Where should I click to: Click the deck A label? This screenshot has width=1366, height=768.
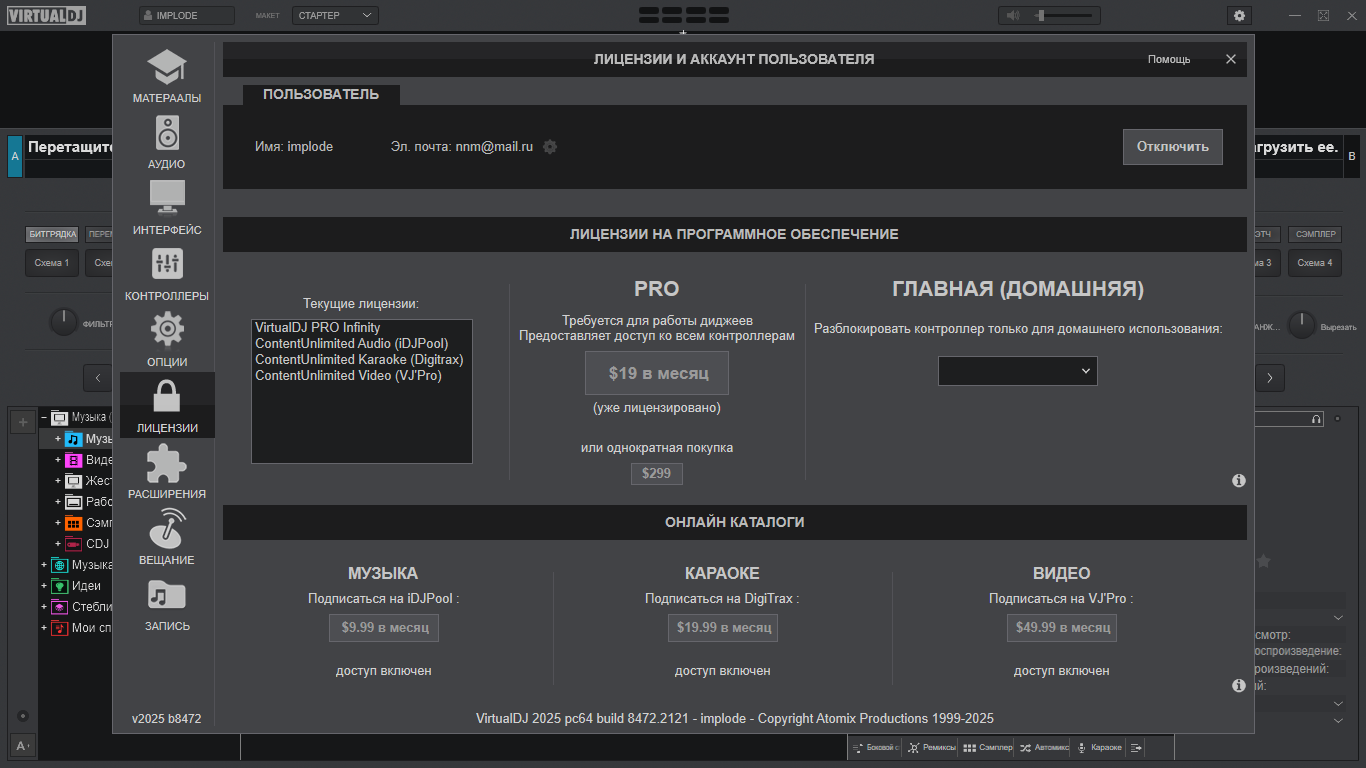click(14, 157)
